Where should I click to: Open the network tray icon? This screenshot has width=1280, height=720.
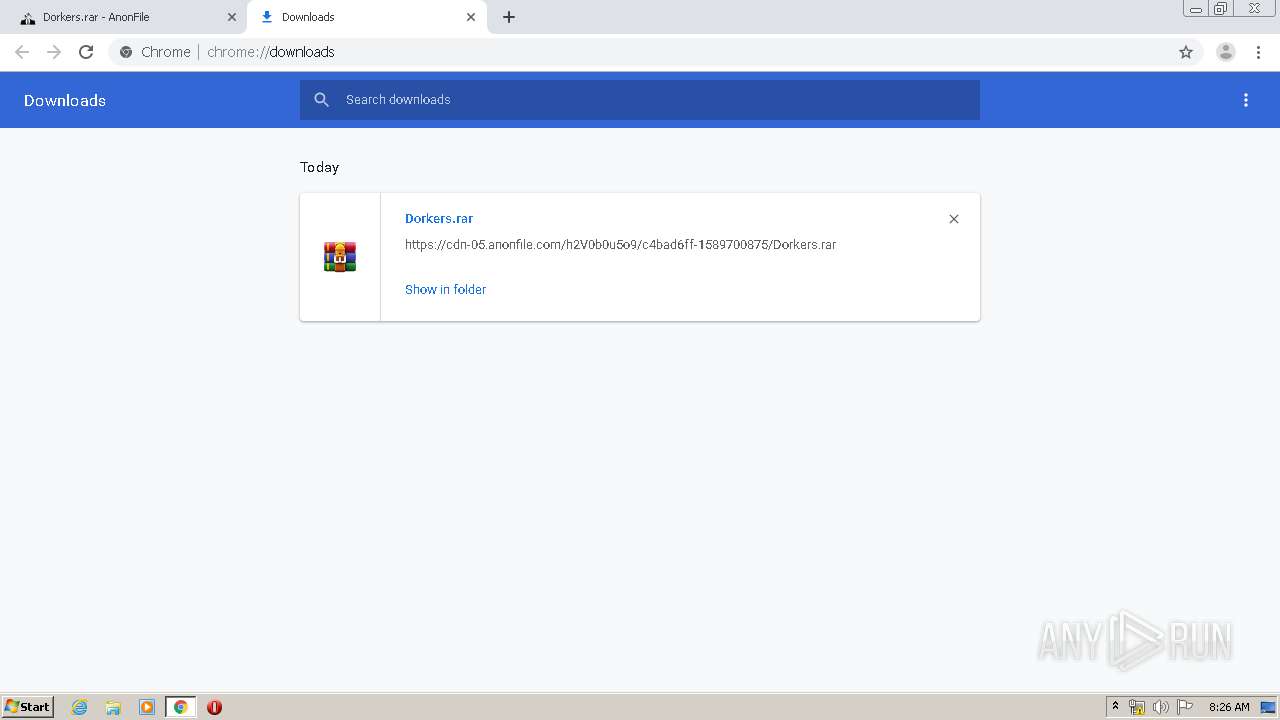click(x=1137, y=707)
